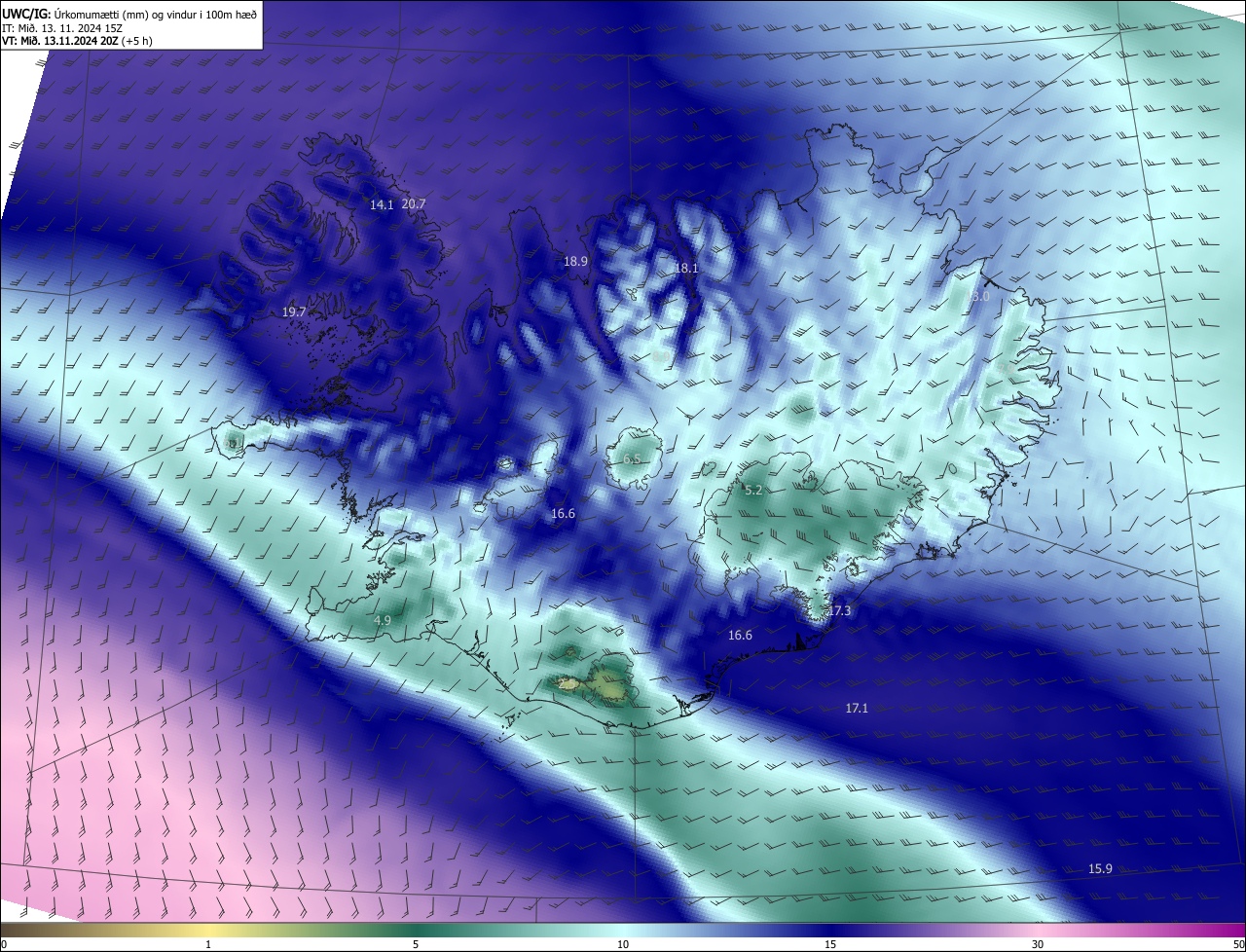The width and height of the screenshot is (1246, 952).
Task: Click the 4.9 value label
Action: (x=383, y=620)
